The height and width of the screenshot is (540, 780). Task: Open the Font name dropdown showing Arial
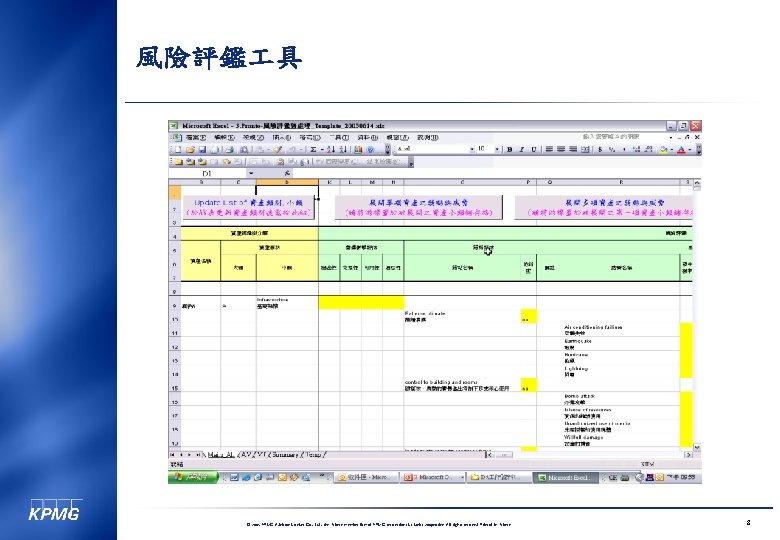472,149
